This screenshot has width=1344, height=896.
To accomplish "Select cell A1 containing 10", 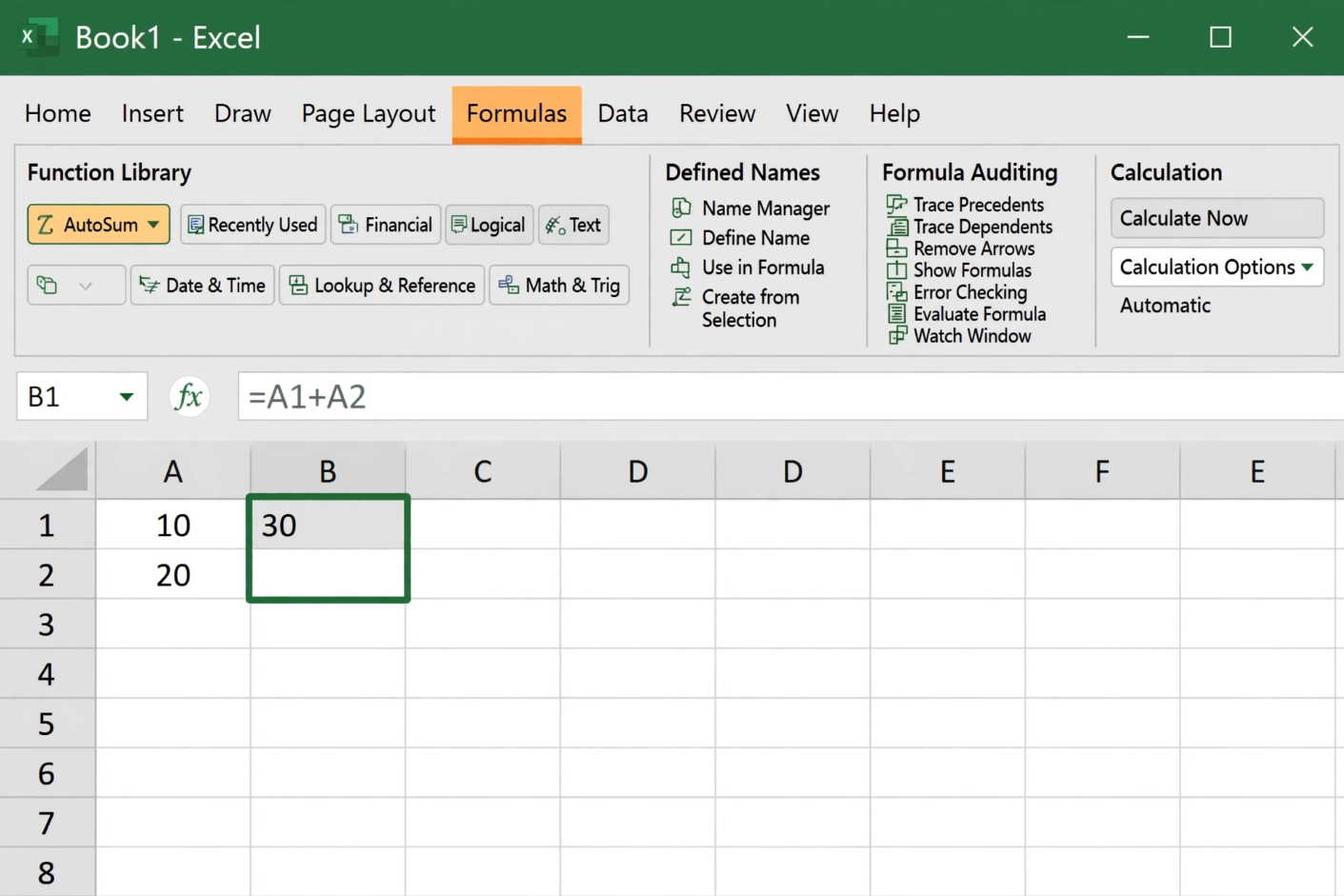I will point(173,525).
